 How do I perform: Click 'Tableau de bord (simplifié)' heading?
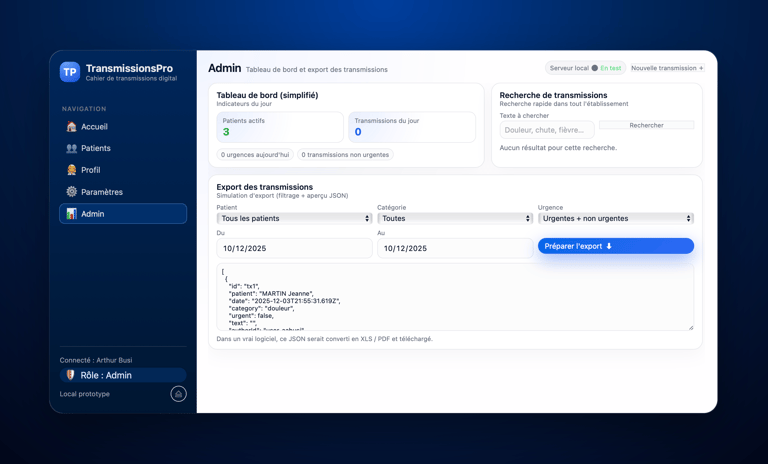(x=267, y=95)
